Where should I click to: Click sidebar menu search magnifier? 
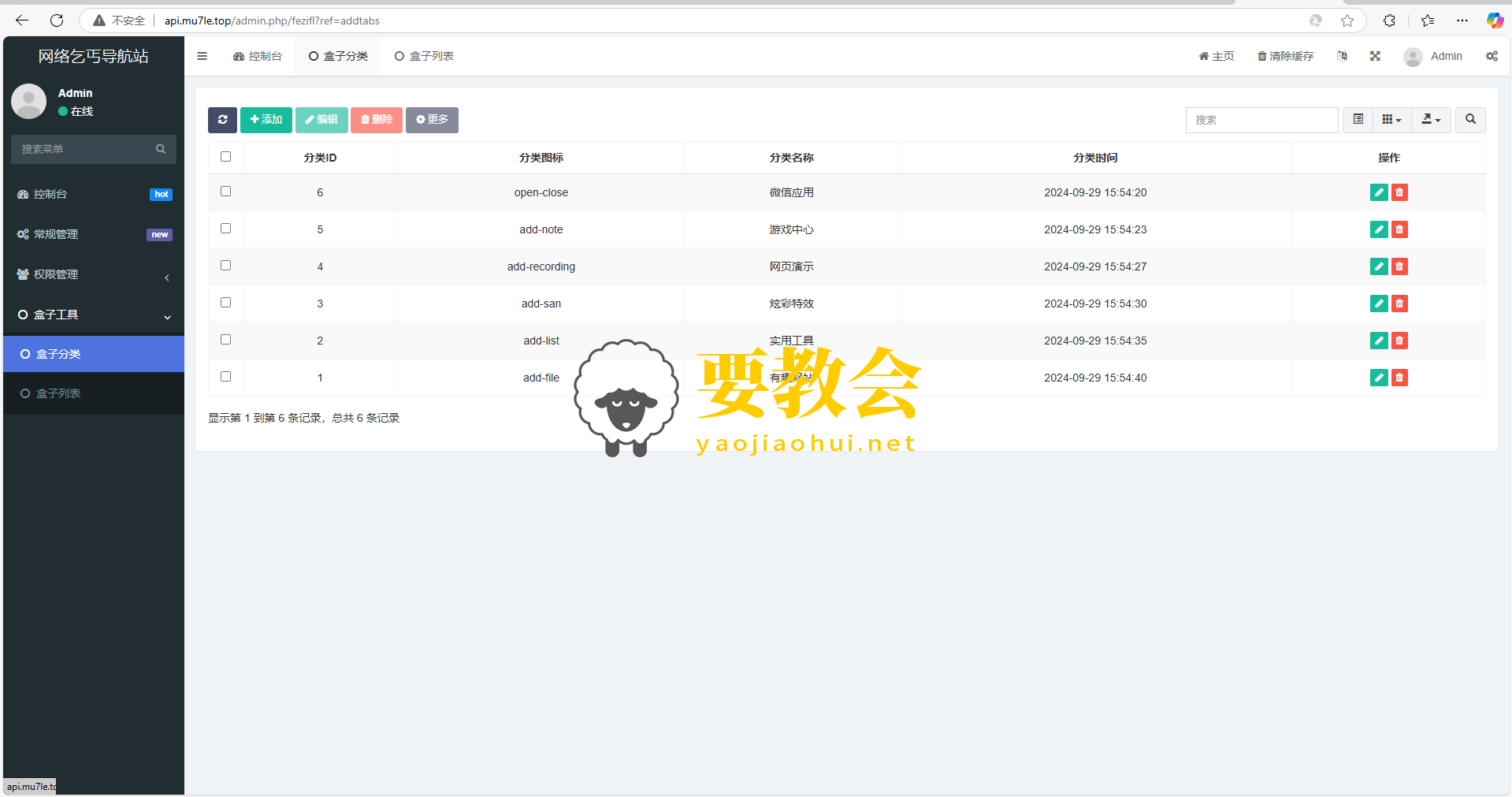(161, 149)
